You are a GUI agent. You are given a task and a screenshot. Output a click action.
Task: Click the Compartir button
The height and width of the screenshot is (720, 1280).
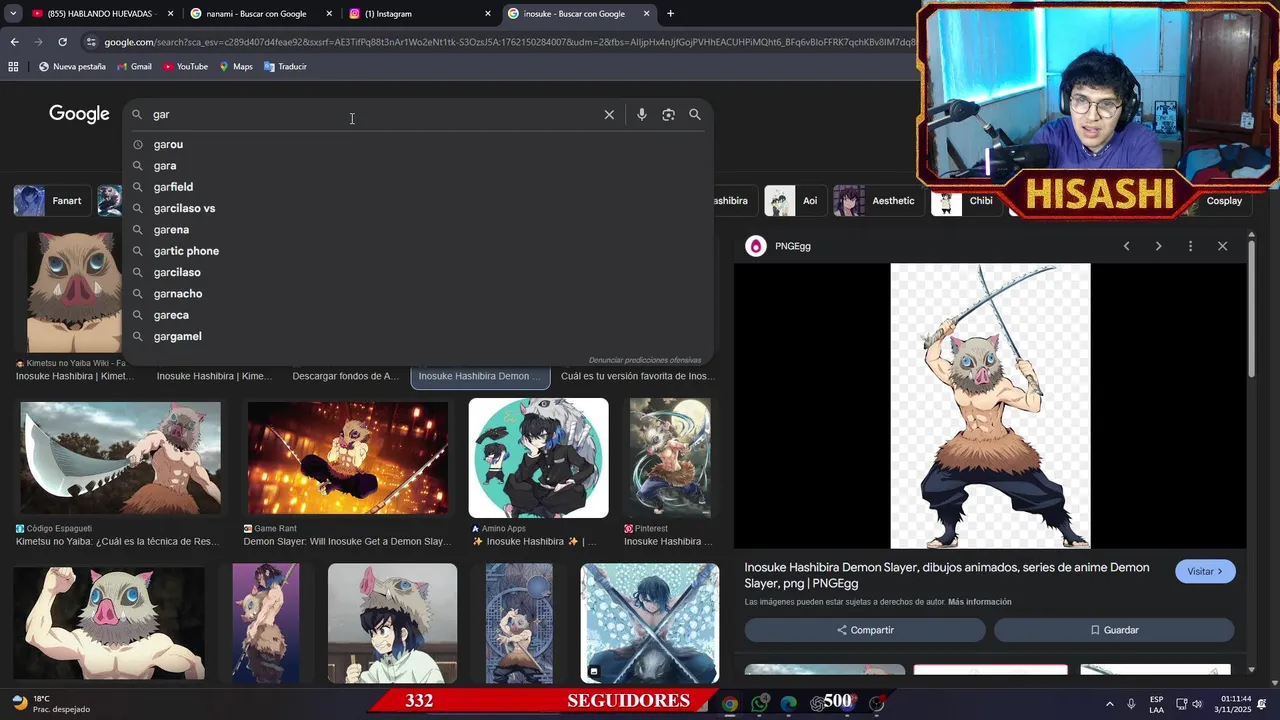[x=865, y=630]
